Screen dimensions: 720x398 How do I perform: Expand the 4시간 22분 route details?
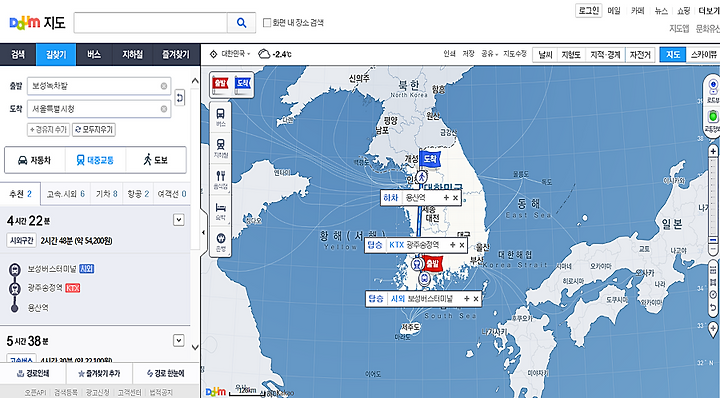pyautogui.click(x=179, y=220)
